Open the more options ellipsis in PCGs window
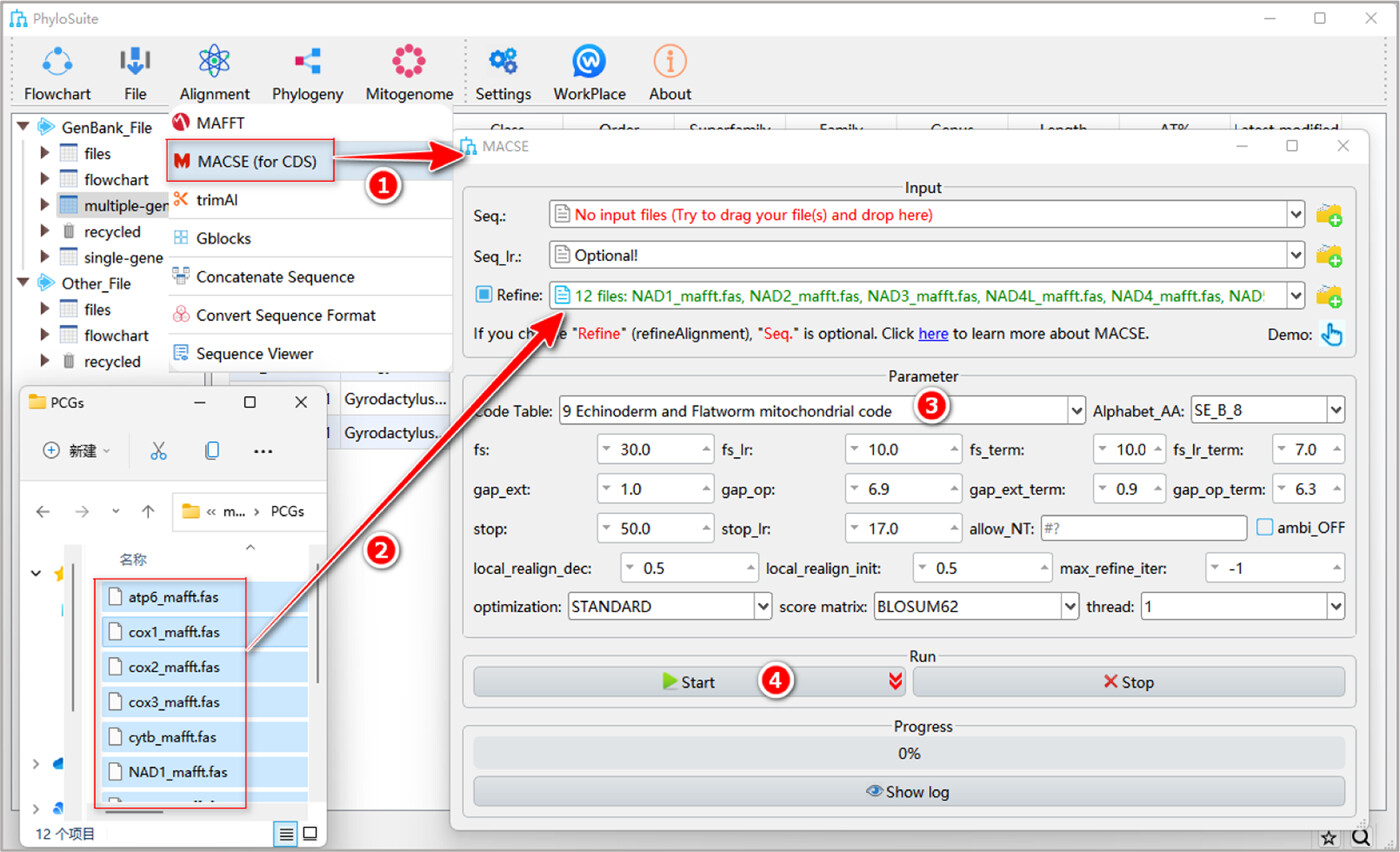1400x852 pixels. click(x=263, y=451)
